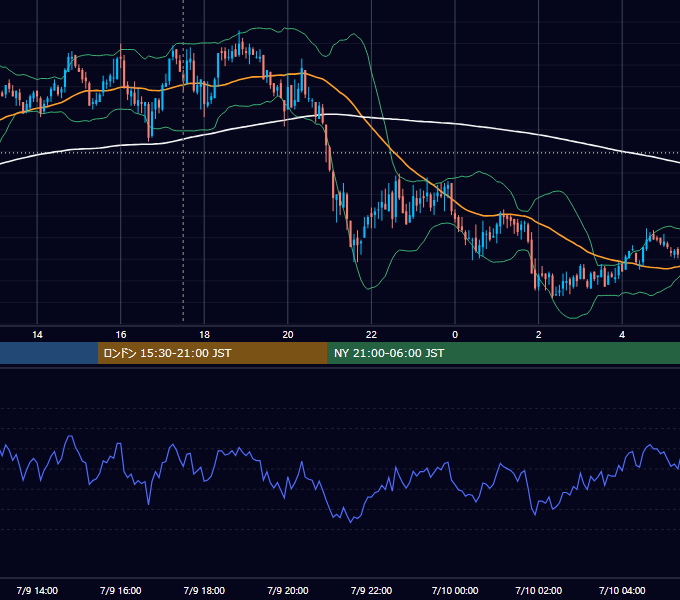Click the 7/9 22:00 time label
The width and height of the screenshot is (680, 600).
pyautogui.click(x=371, y=590)
